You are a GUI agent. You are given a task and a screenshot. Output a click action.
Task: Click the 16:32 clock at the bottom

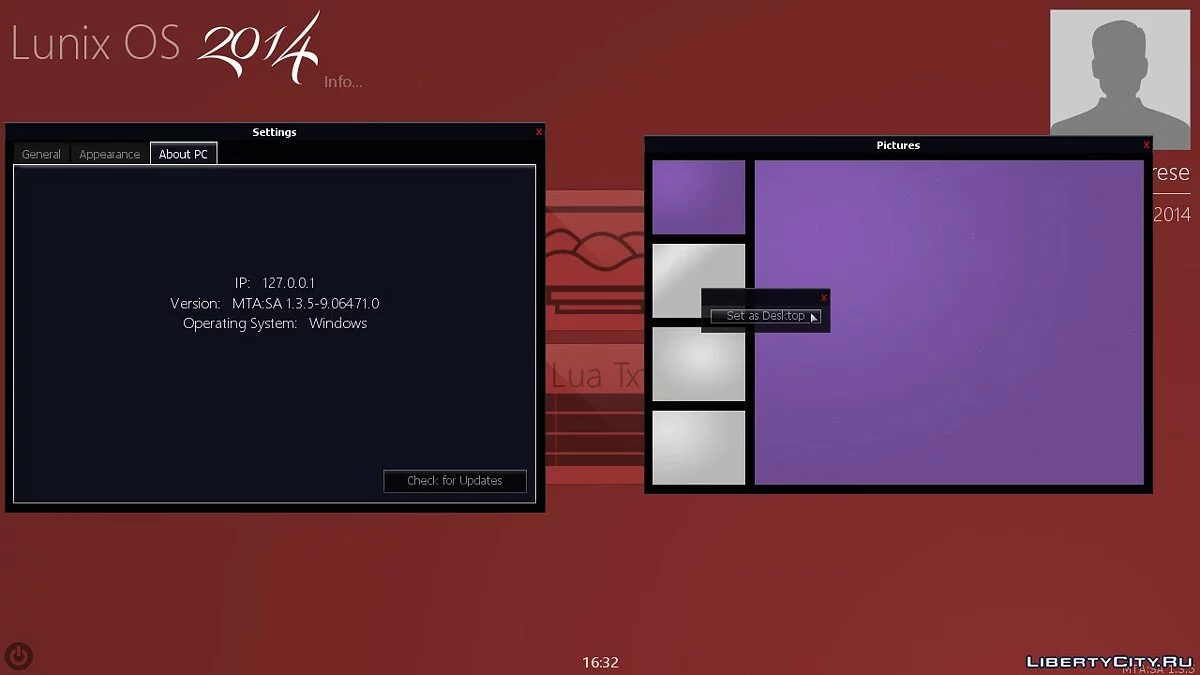[x=601, y=662]
